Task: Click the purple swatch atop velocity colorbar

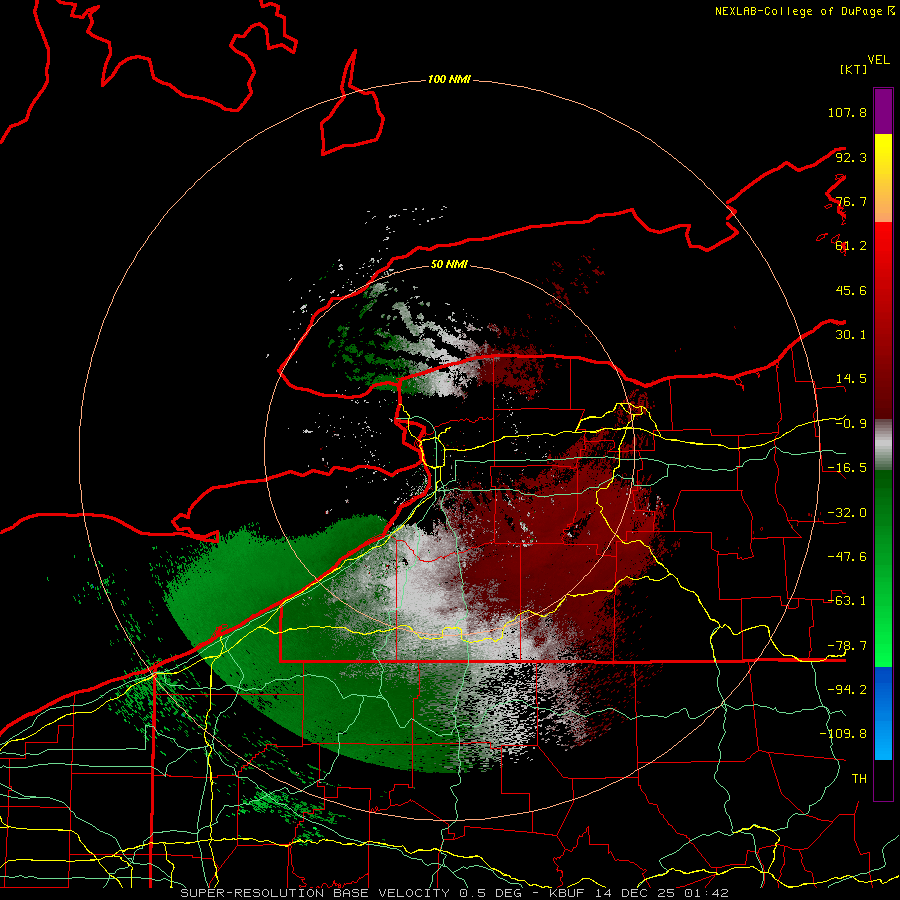Action: click(883, 111)
